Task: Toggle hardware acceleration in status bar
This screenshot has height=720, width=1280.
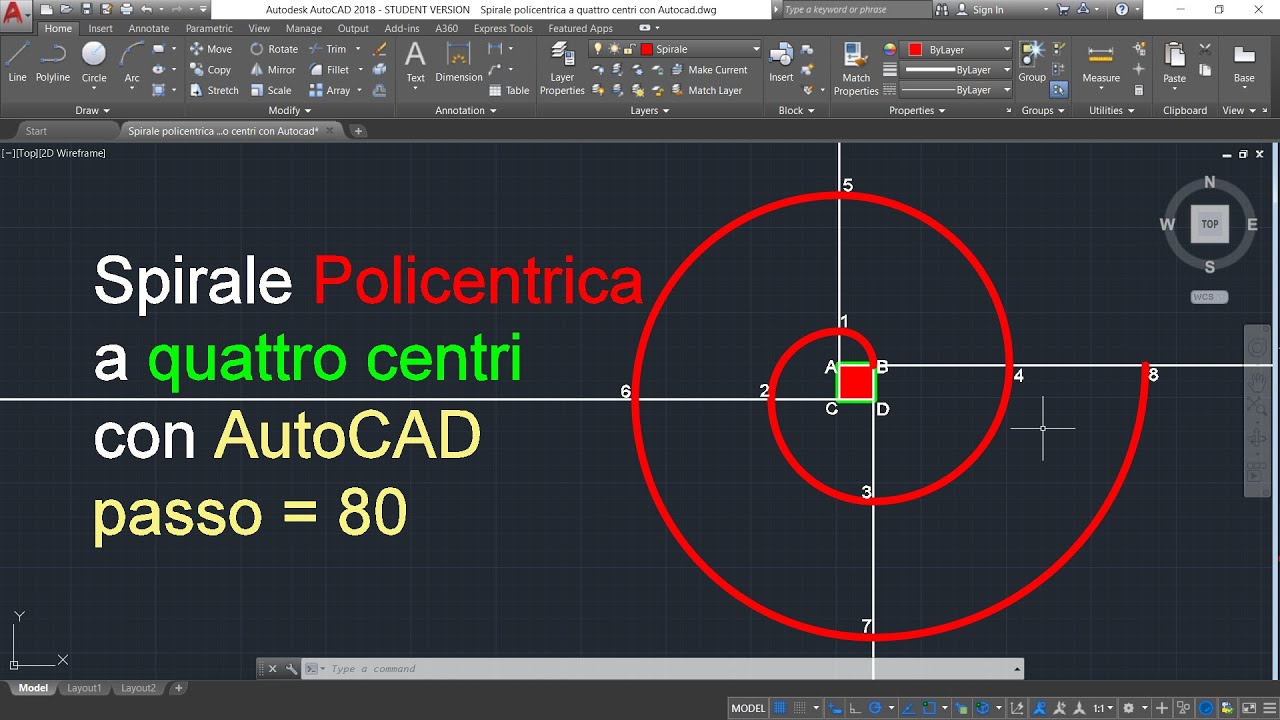Action: (x=1205, y=708)
